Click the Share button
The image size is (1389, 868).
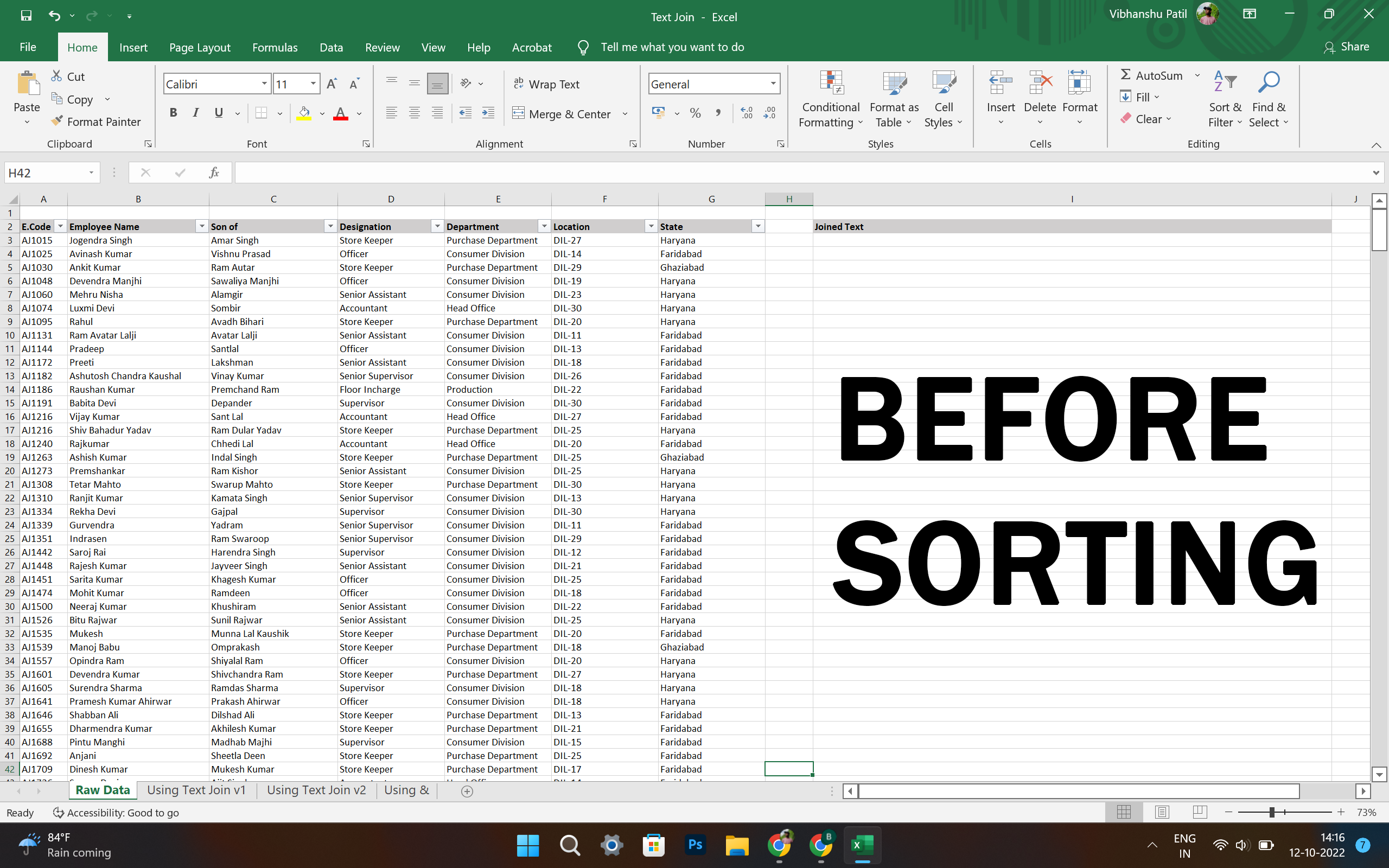coord(1347,47)
